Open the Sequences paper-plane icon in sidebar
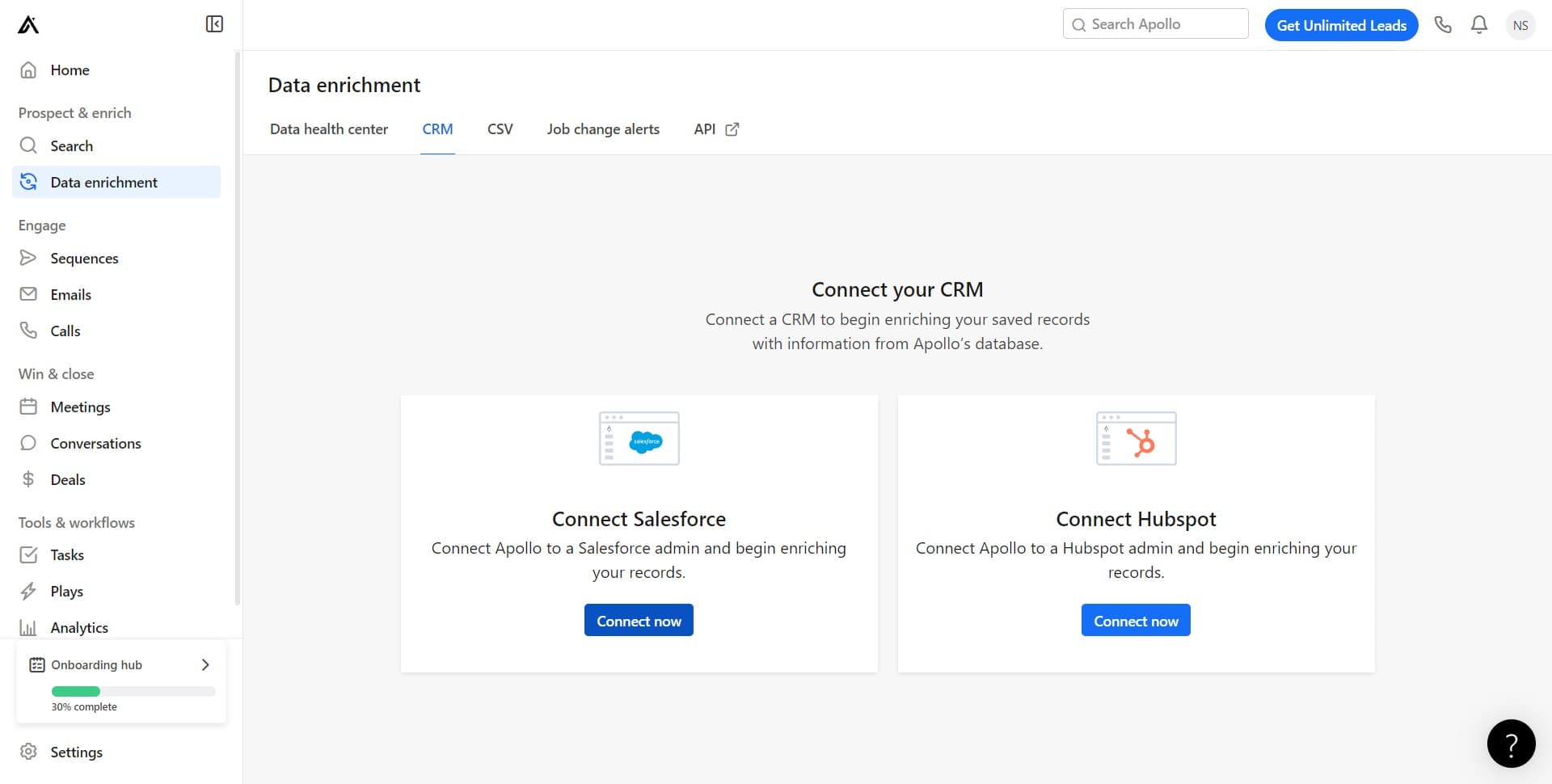This screenshot has height=784, width=1552. (28, 258)
